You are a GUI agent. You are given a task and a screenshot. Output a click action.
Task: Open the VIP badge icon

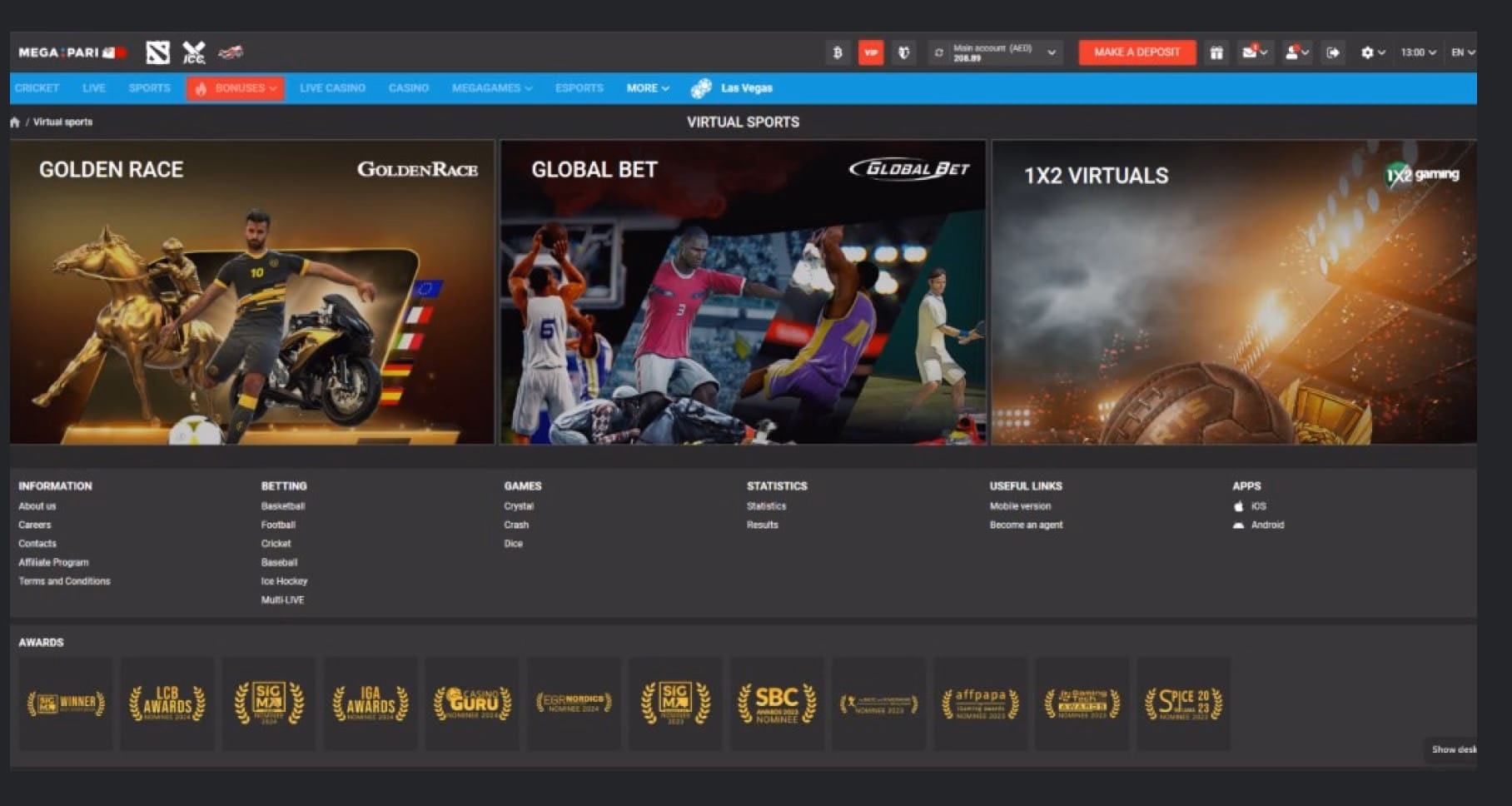[x=871, y=52]
